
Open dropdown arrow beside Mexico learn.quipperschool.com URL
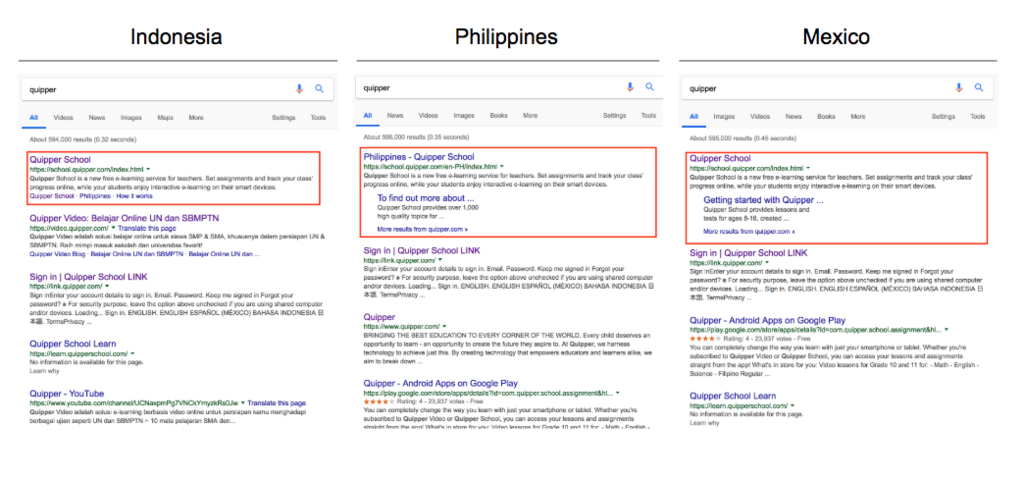tap(793, 406)
